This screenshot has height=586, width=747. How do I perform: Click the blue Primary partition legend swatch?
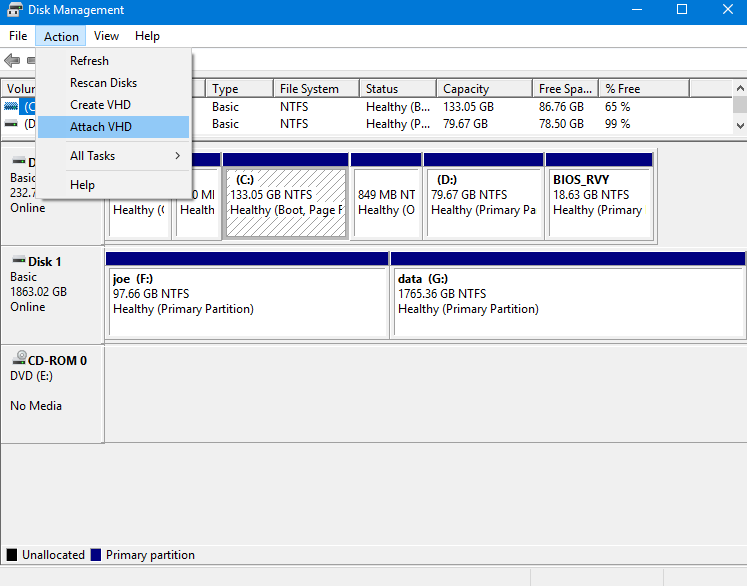pos(96,555)
